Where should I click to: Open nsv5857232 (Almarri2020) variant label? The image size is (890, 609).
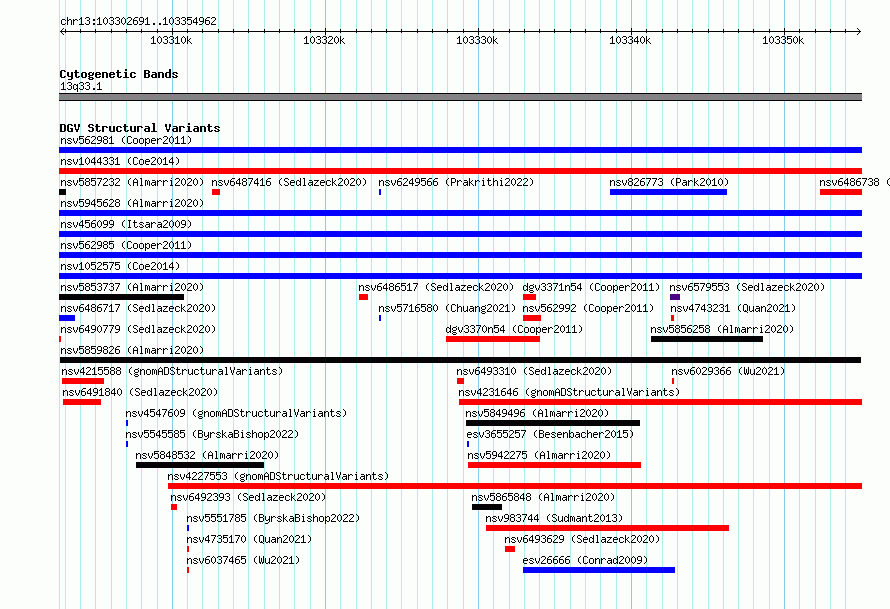point(132,182)
